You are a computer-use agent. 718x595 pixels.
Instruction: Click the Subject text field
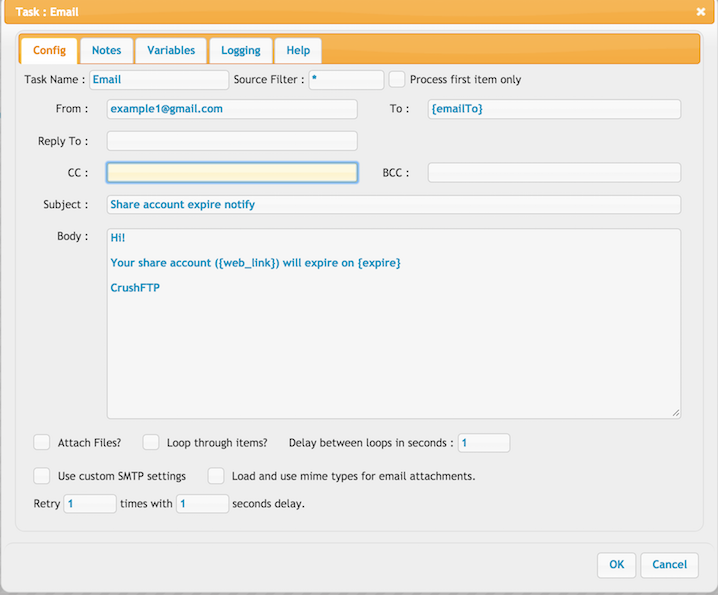(394, 204)
